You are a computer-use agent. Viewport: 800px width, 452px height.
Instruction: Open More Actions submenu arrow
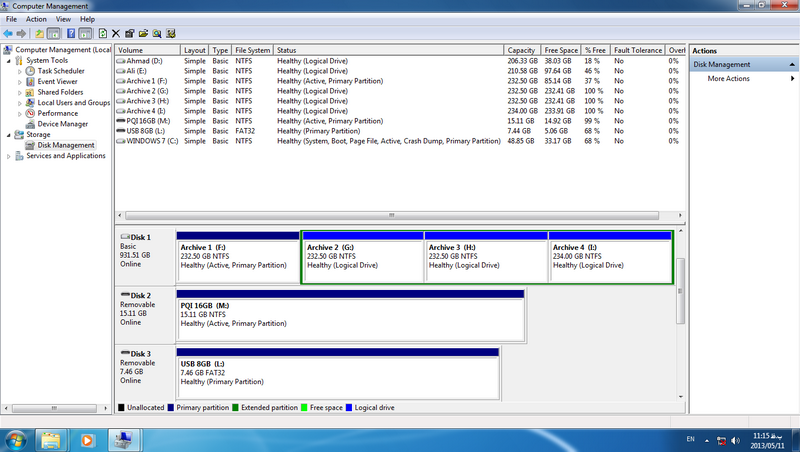(x=792, y=79)
